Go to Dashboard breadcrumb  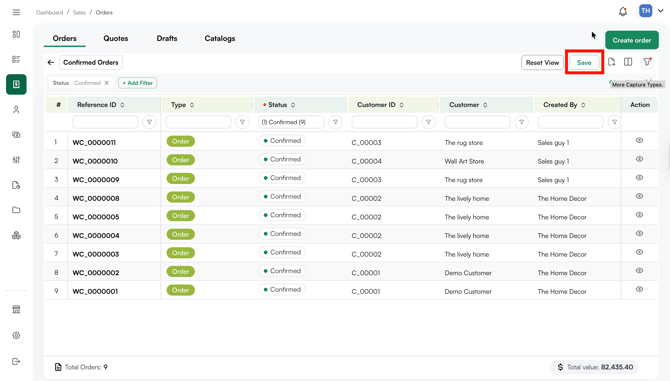pyautogui.click(x=50, y=12)
